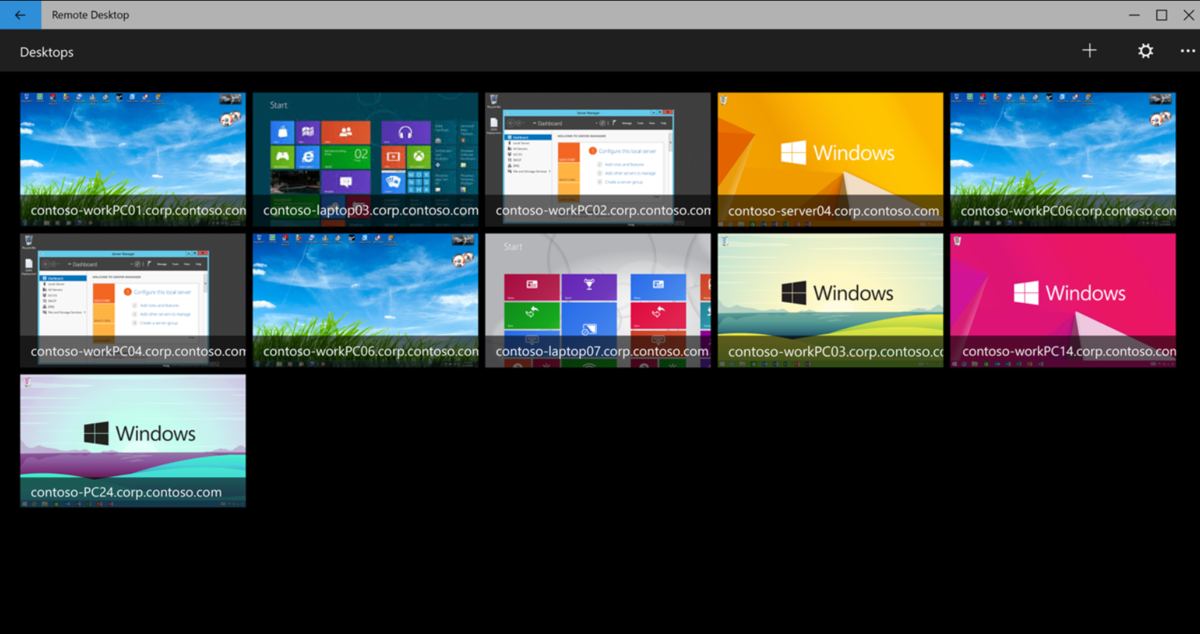Connect to contoso-PC24 desktop

133,441
